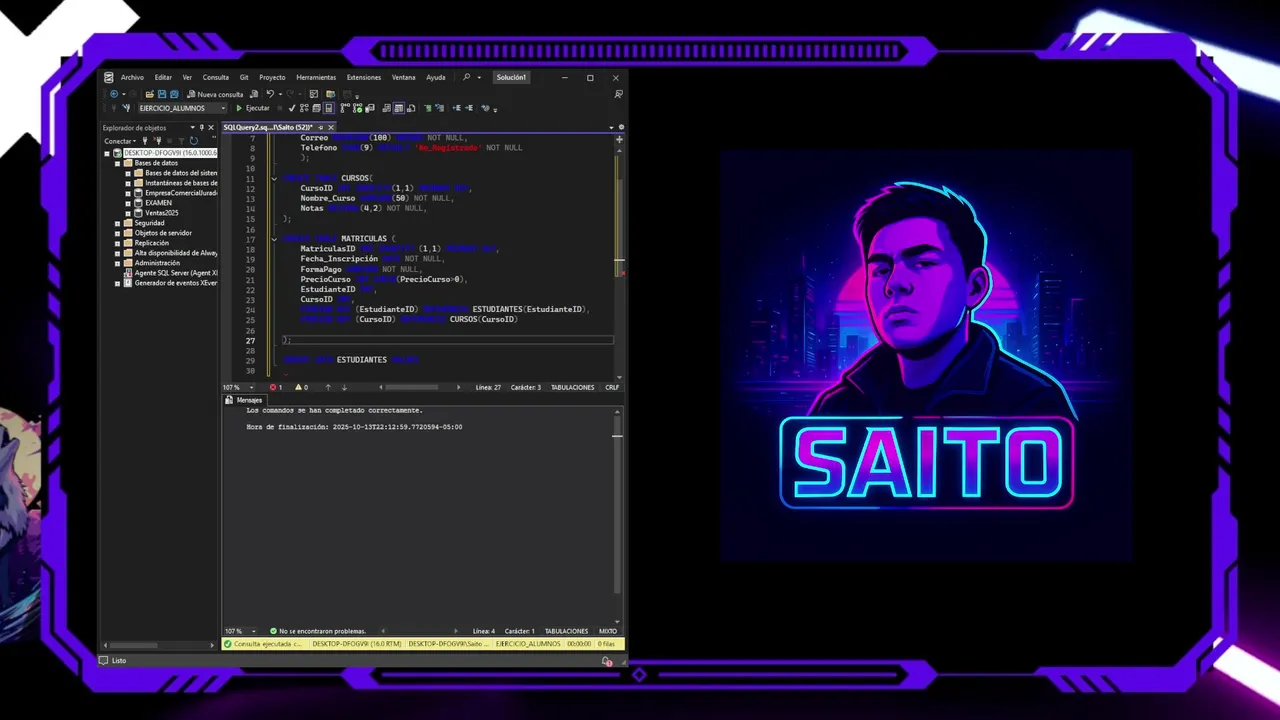Close the Explorador de objetos panel

211,128
